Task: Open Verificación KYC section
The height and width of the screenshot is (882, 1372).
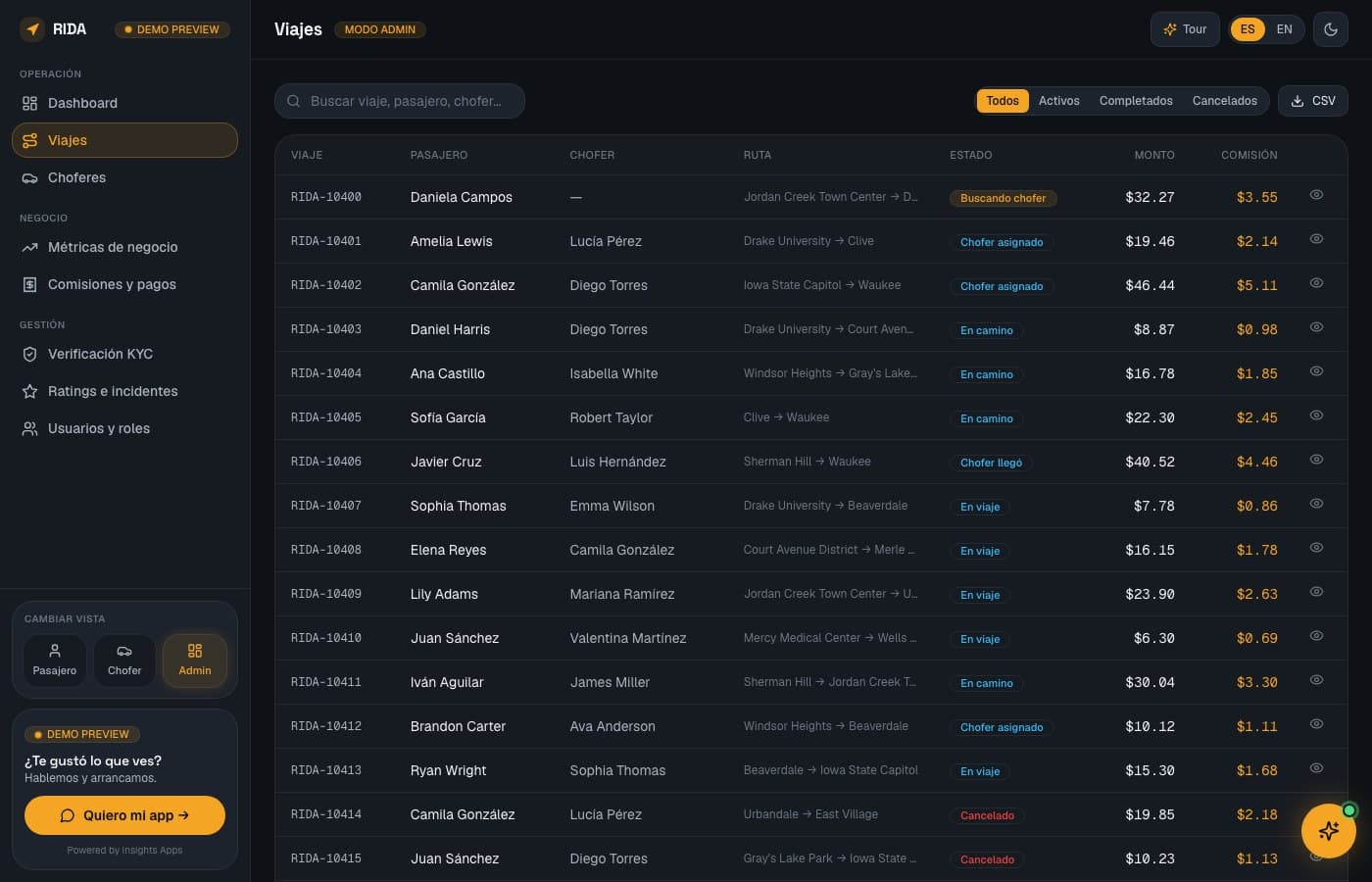Action: (124, 354)
